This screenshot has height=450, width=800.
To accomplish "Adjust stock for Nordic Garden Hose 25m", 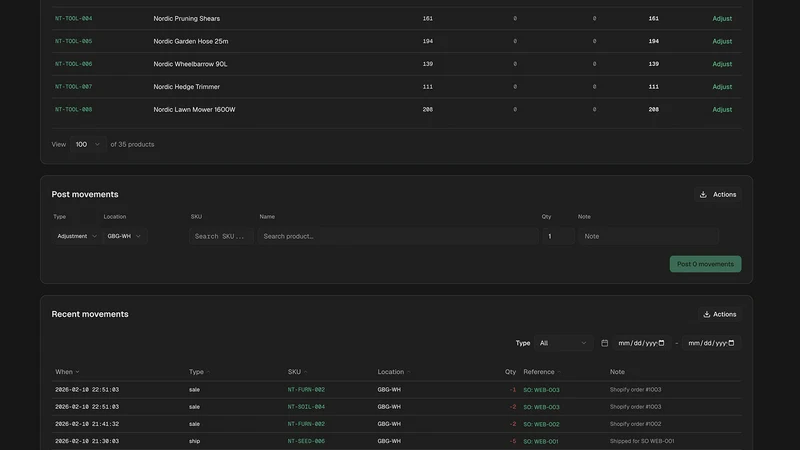I will pos(722,41).
